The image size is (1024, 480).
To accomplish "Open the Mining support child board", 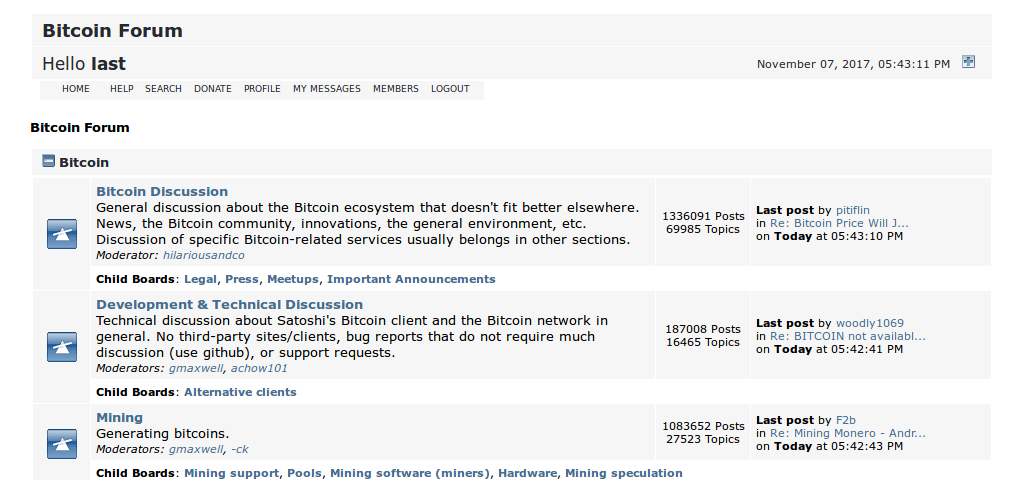I will (232, 473).
